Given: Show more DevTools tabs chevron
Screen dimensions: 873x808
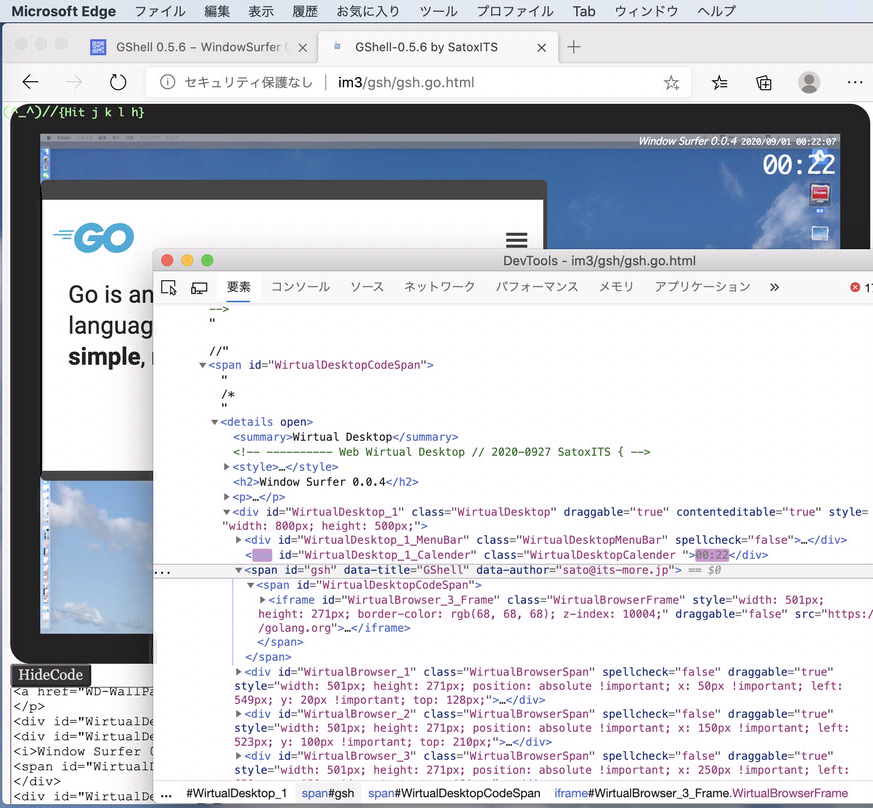Looking at the screenshot, I should coord(774,287).
